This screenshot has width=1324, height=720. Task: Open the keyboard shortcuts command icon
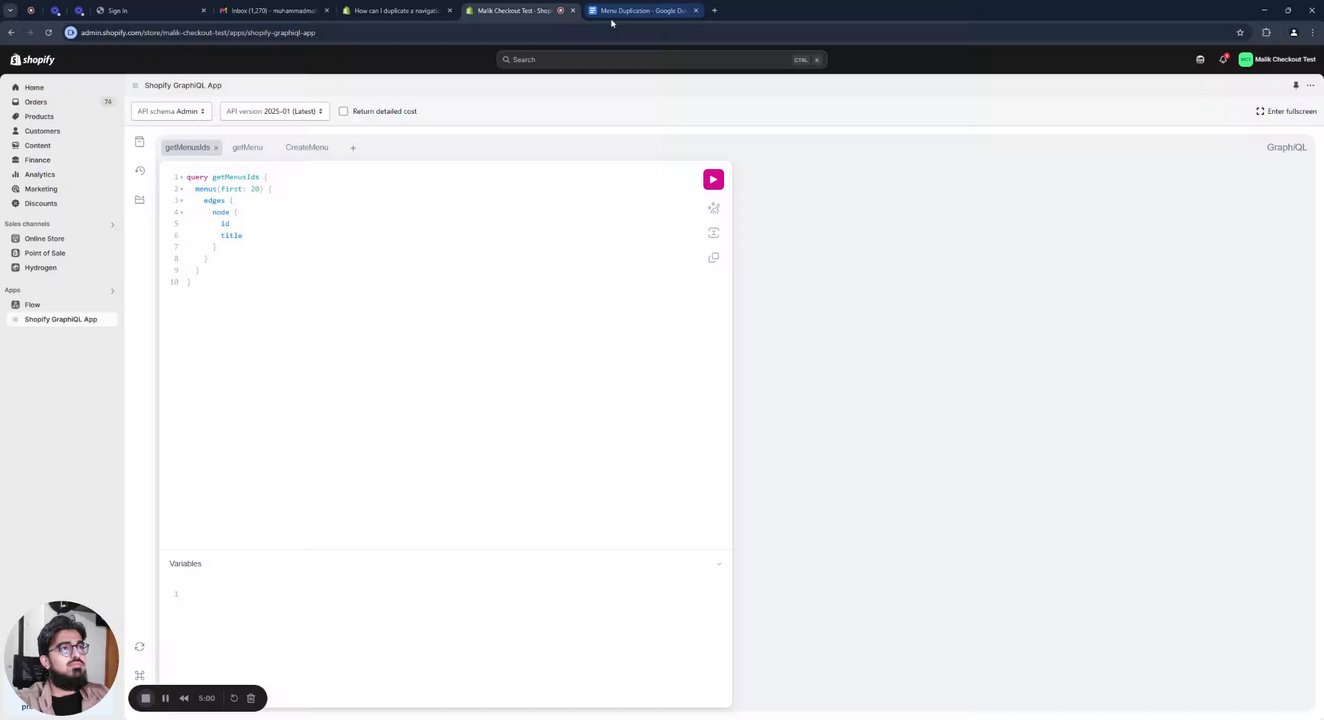point(139,676)
